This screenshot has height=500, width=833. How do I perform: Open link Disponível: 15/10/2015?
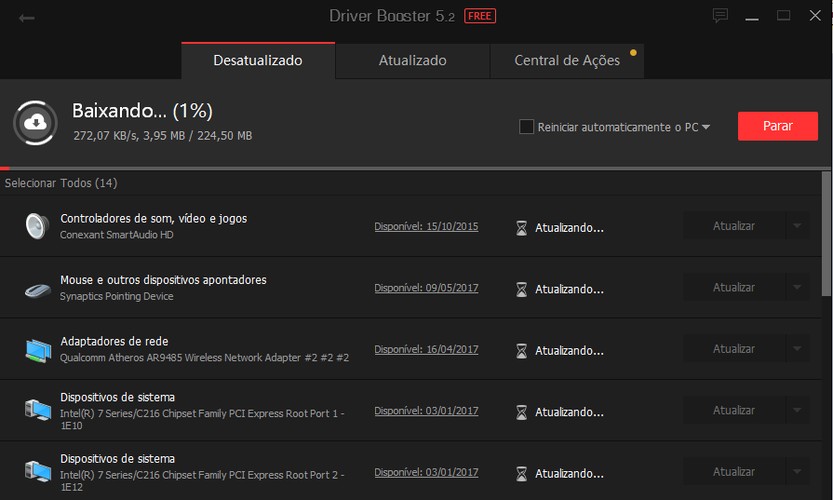(x=426, y=226)
